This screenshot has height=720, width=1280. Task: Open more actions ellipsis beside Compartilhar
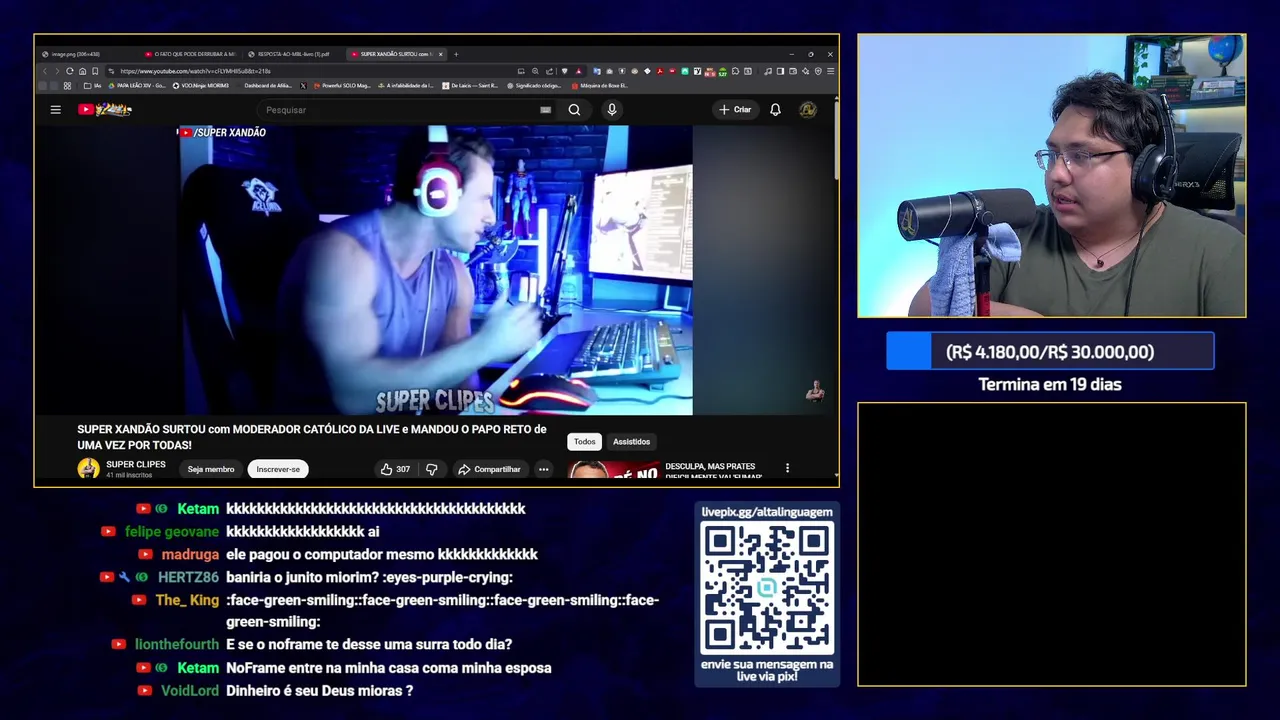pos(543,469)
